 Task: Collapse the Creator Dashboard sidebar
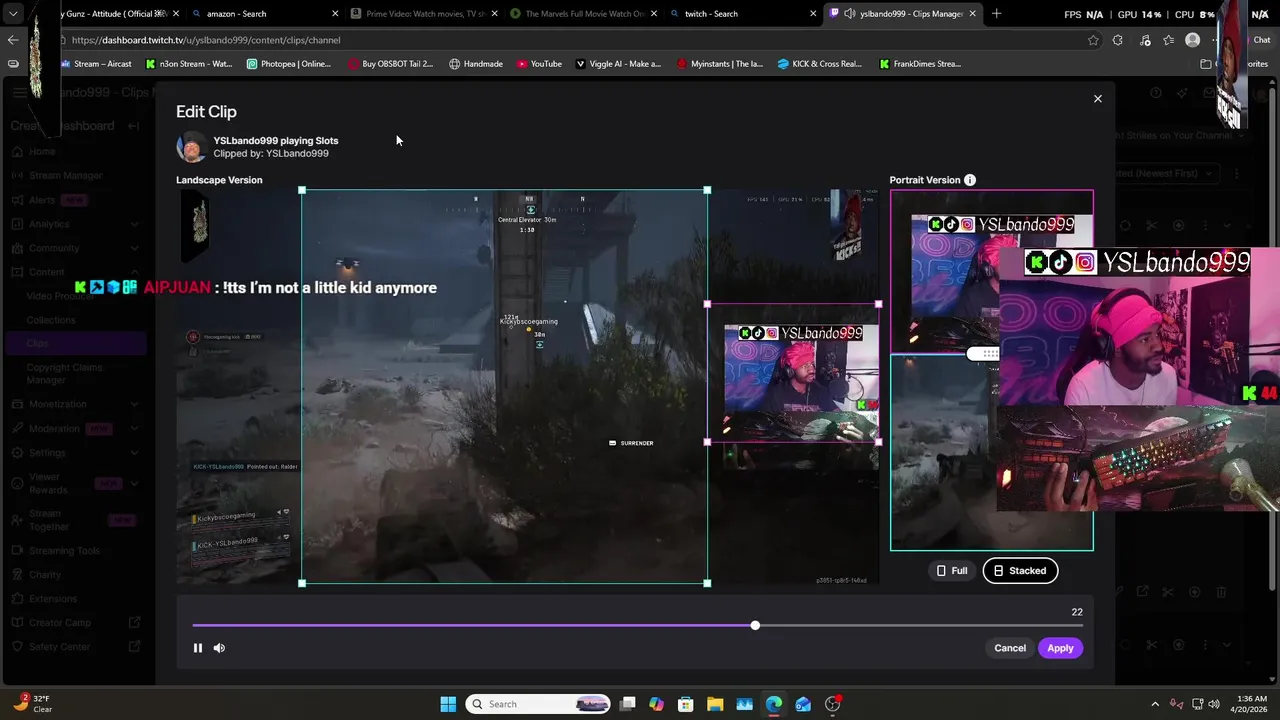133,126
